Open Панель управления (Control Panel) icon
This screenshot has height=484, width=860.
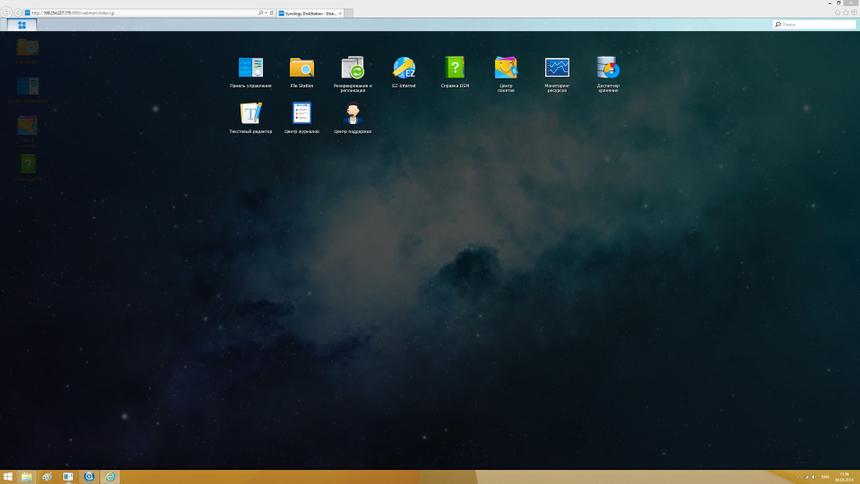click(x=250, y=68)
